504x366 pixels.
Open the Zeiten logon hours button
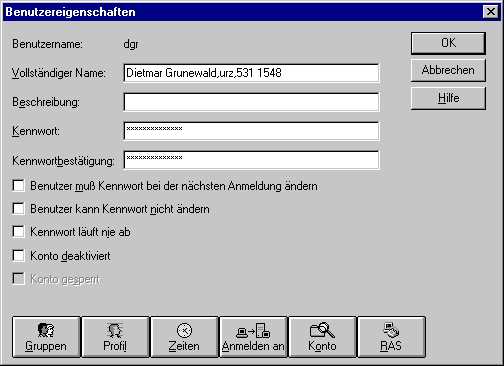point(184,337)
